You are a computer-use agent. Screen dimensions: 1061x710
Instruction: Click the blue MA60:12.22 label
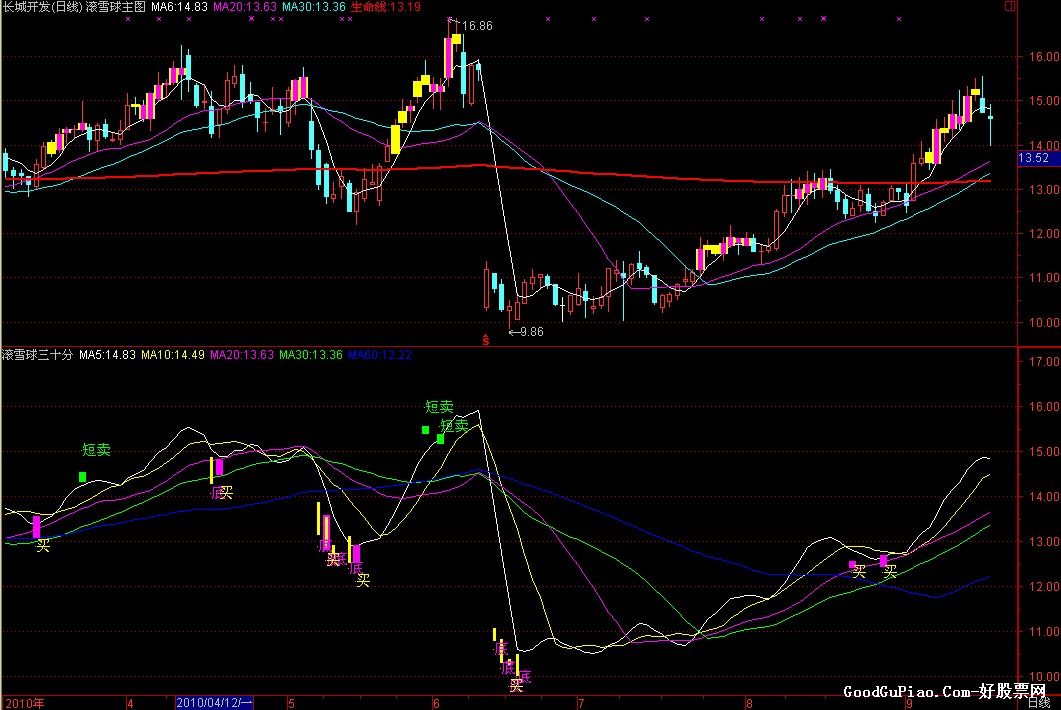[x=380, y=355]
